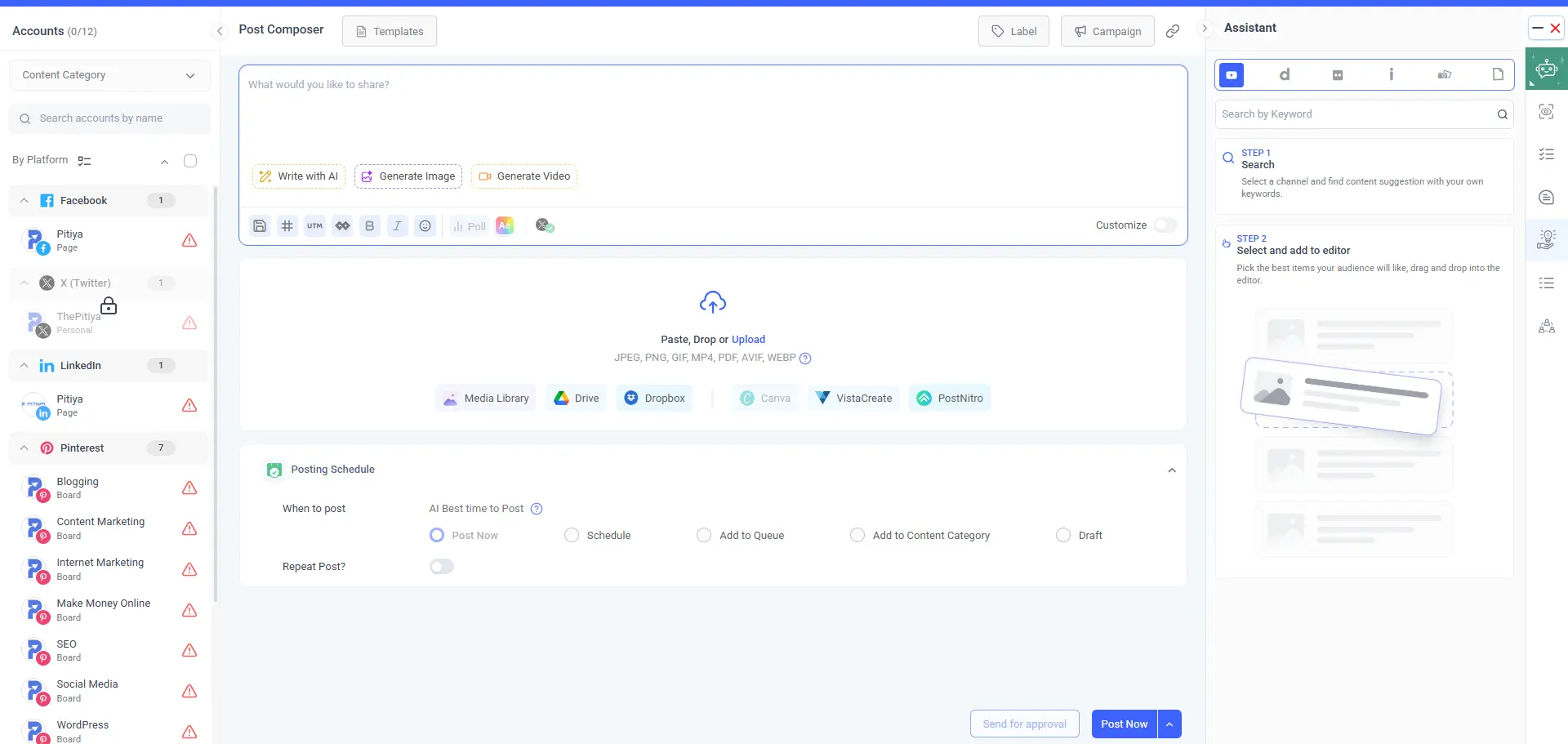The image size is (1568, 744).
Task: Switch to the Dailymotion source tab
Action: [1285, 75]
